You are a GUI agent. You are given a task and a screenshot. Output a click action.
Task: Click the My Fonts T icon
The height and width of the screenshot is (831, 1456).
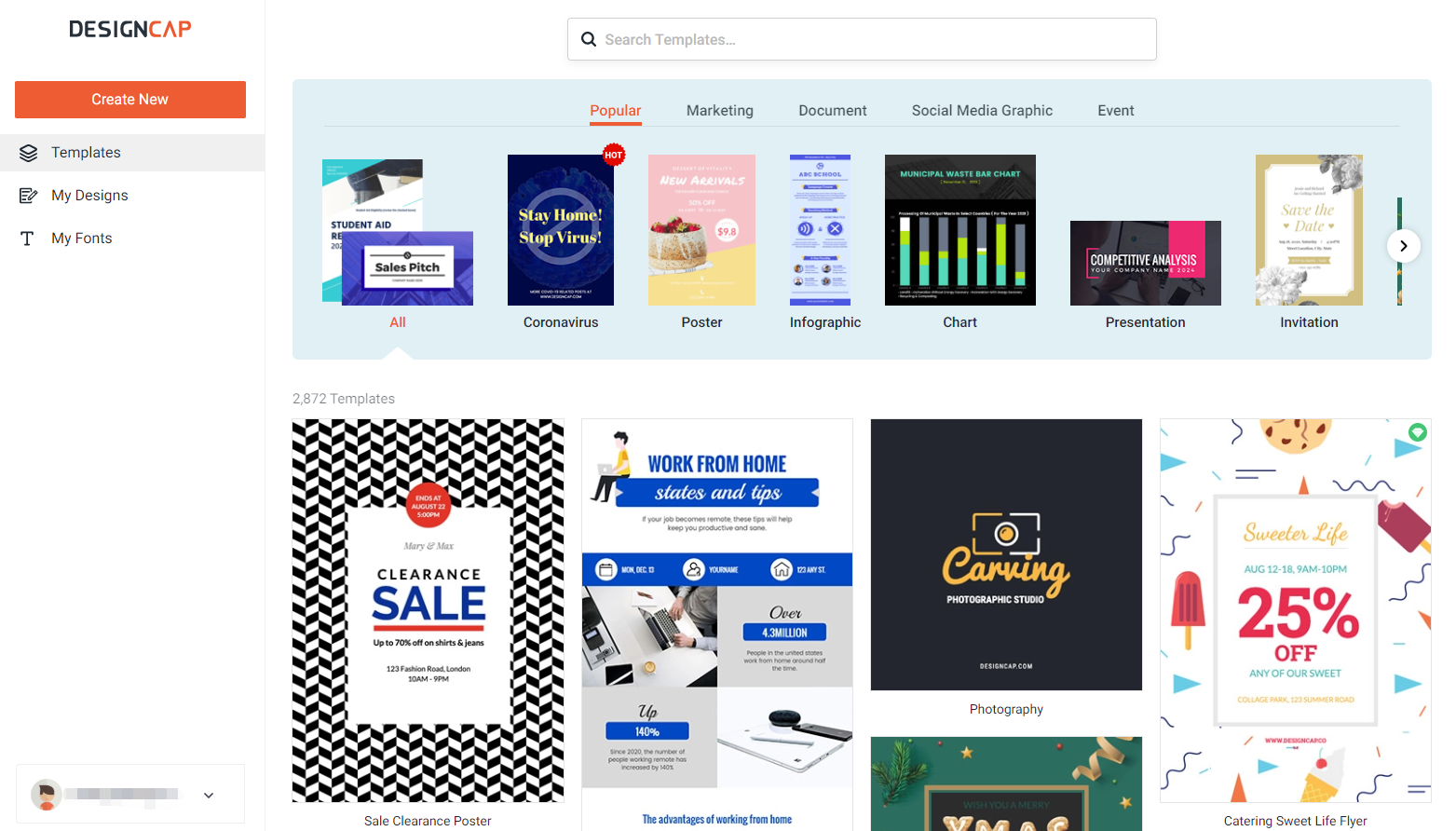pyautogui.click(x=28, y=238)
